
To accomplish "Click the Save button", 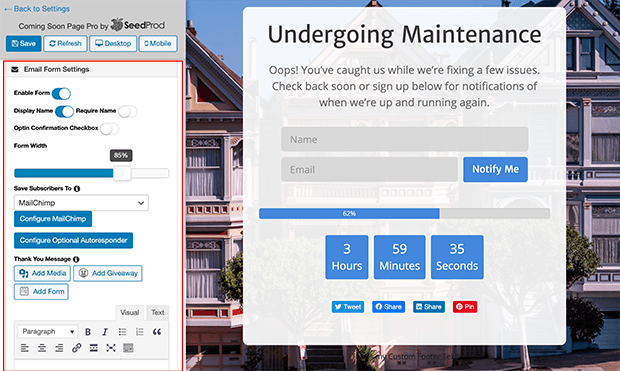I will tap(24, 44).
